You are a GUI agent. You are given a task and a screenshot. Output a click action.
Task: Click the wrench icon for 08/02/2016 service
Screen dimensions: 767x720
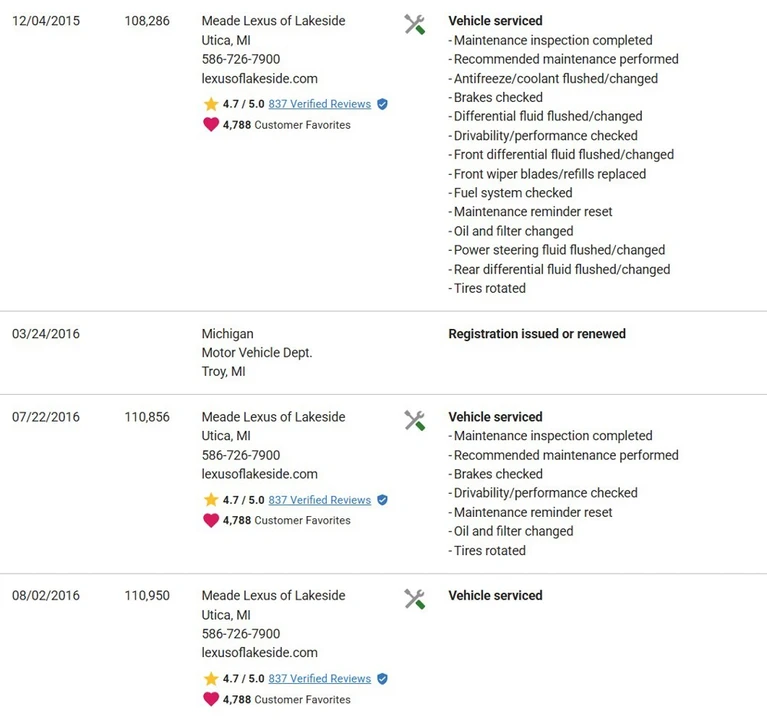[414, 599]
